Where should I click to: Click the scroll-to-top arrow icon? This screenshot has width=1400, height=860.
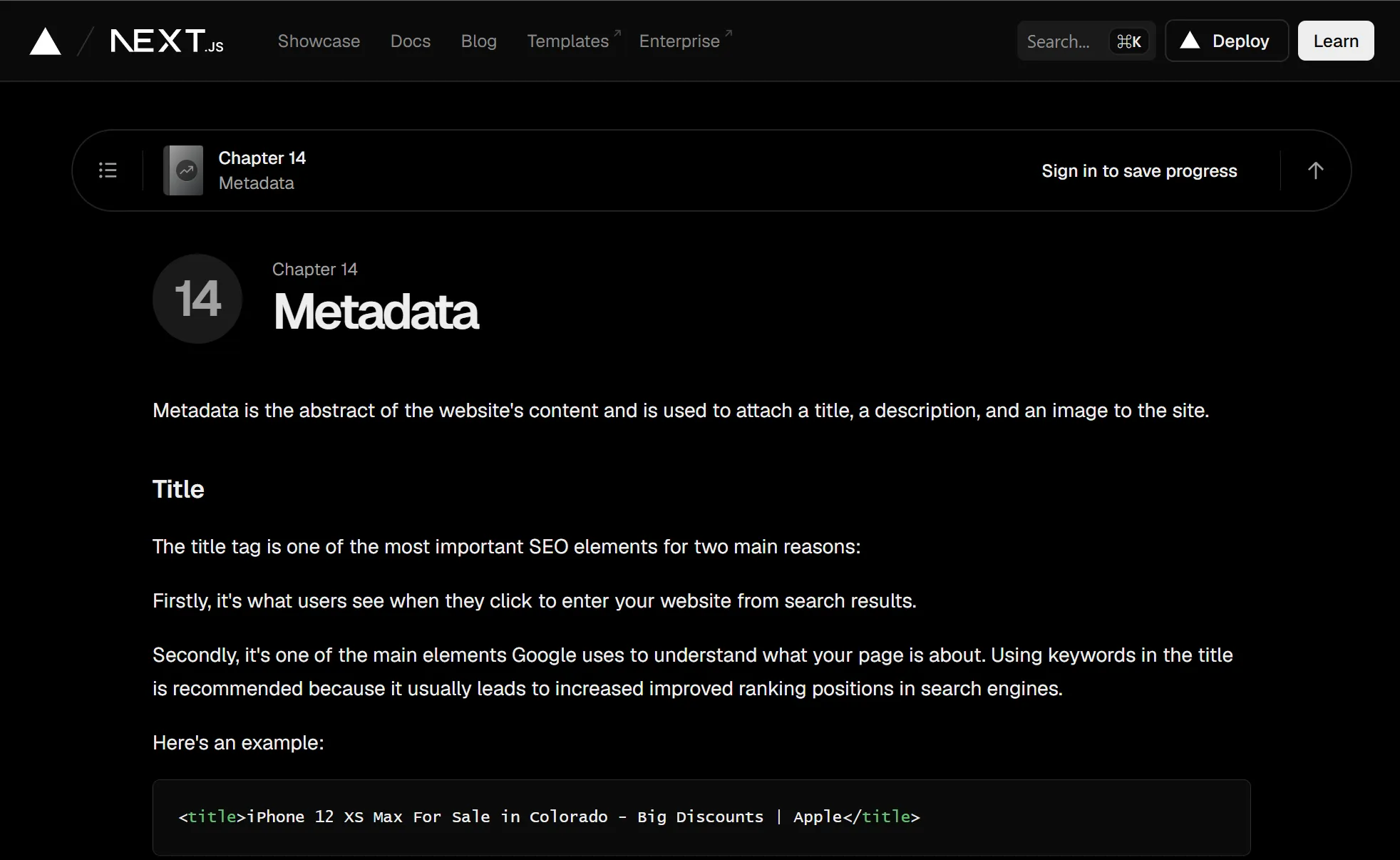click(x=1316, y=170)
